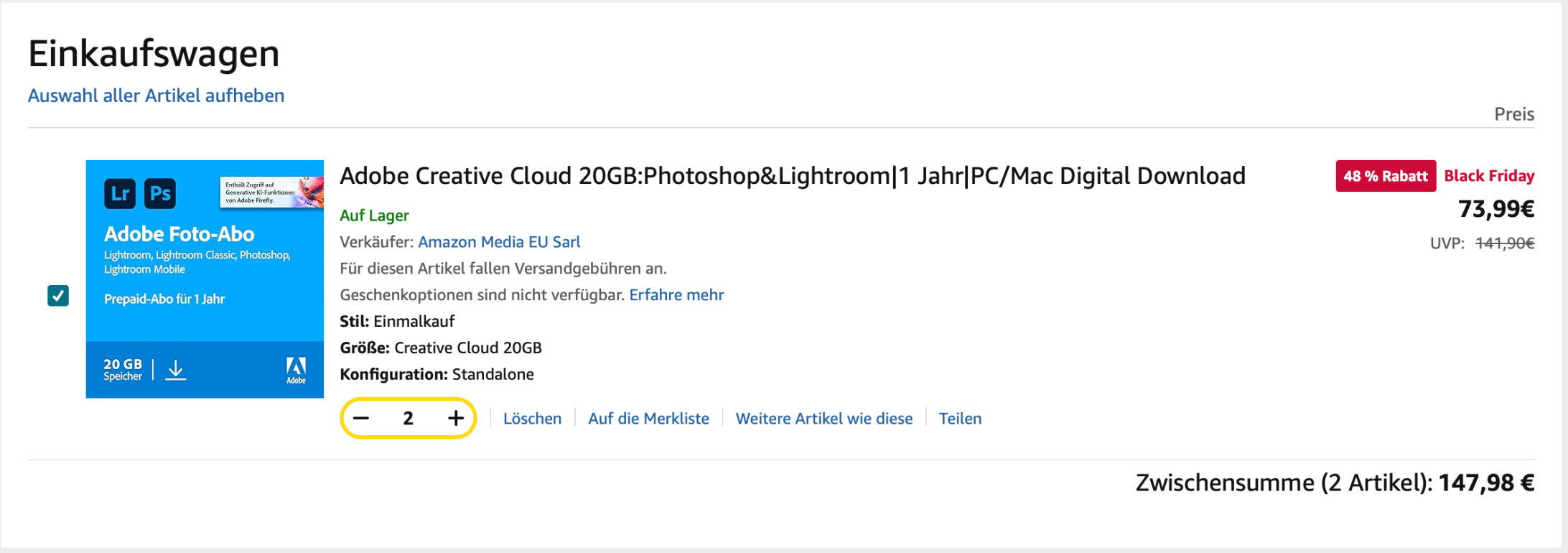This screenshot has width=1568, height=553.
Task: Click the Lightroom Lr icon on product image
Action: [x=120, y=193]
